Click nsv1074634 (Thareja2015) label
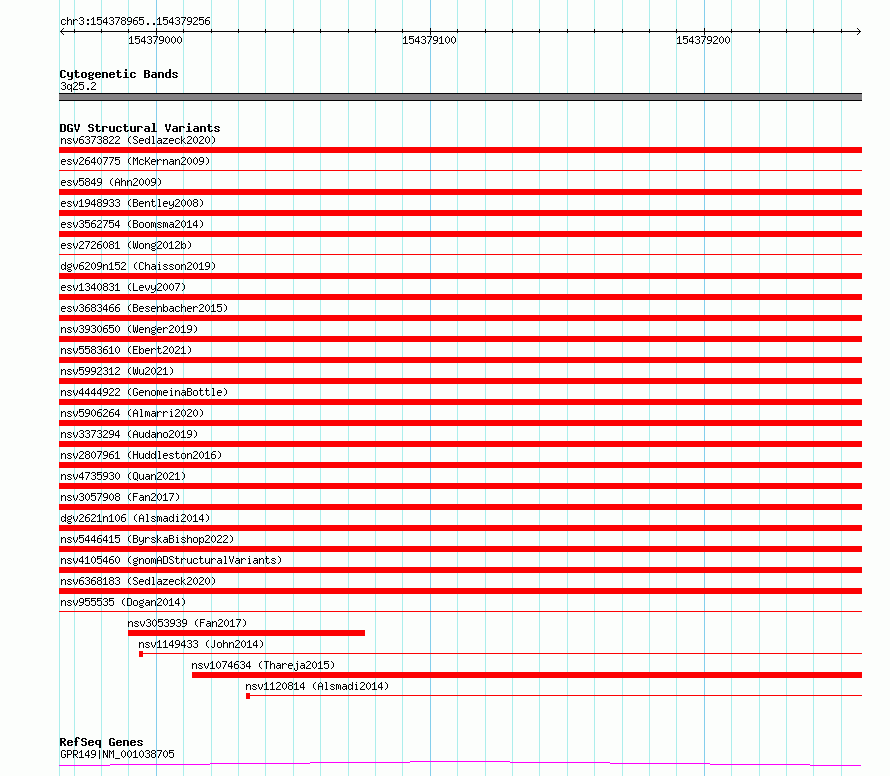 click(x=263, y=665)
